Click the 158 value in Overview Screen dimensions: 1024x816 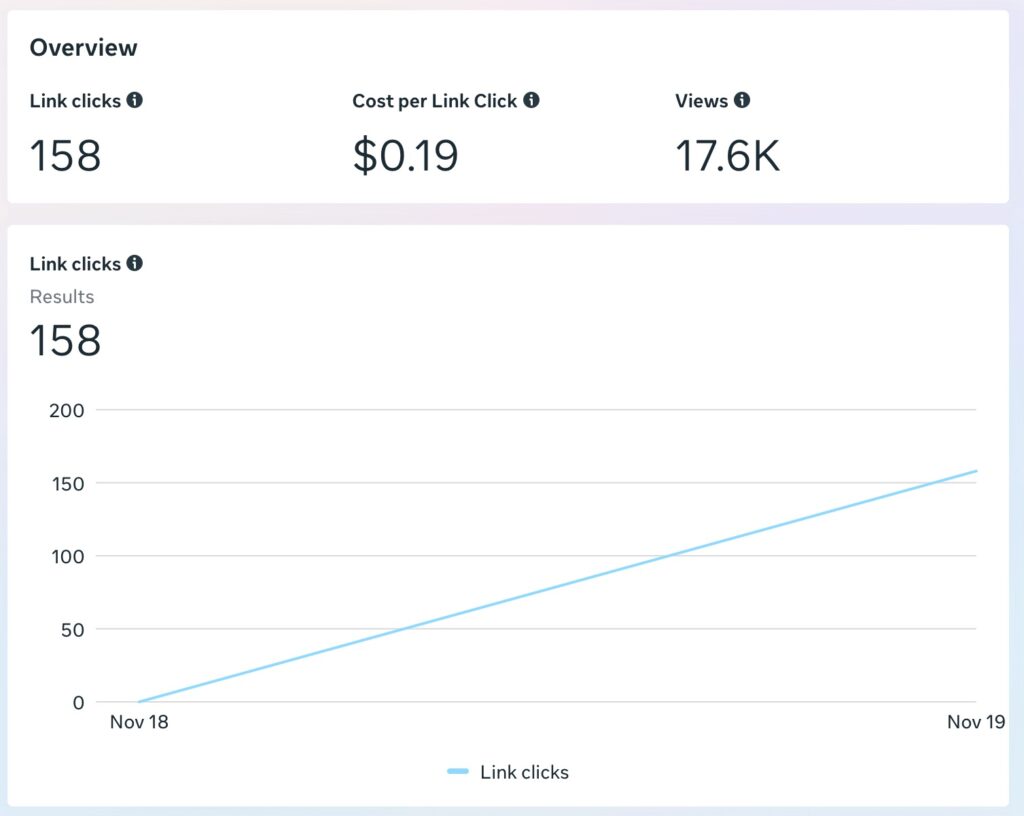[x=65, y=156]
